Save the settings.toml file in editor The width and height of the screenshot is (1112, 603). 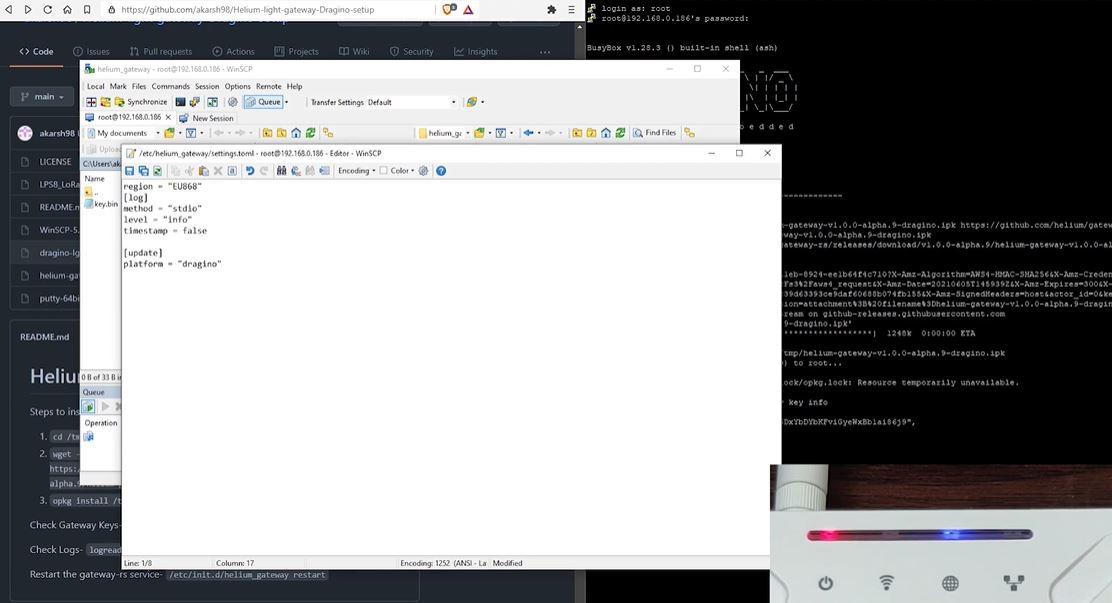129,171
